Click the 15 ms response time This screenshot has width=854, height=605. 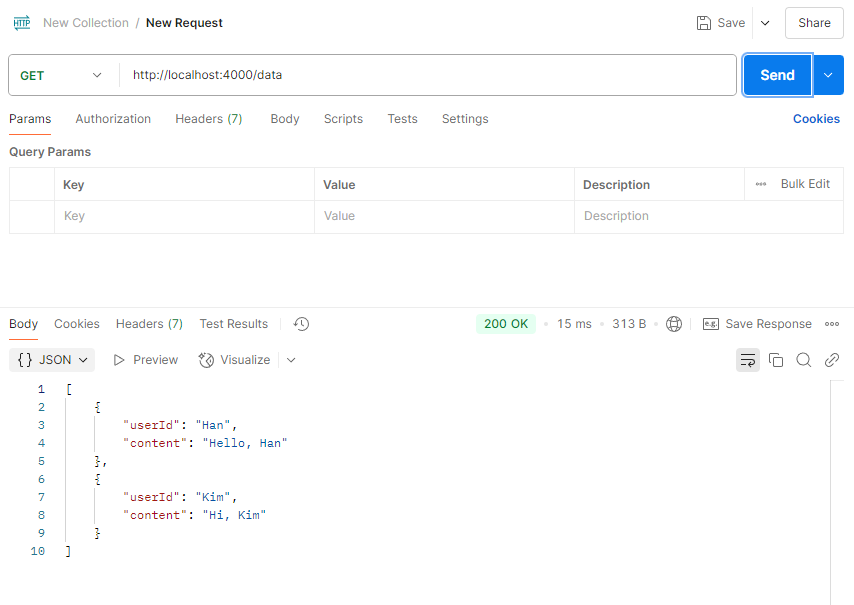(574, 324)
